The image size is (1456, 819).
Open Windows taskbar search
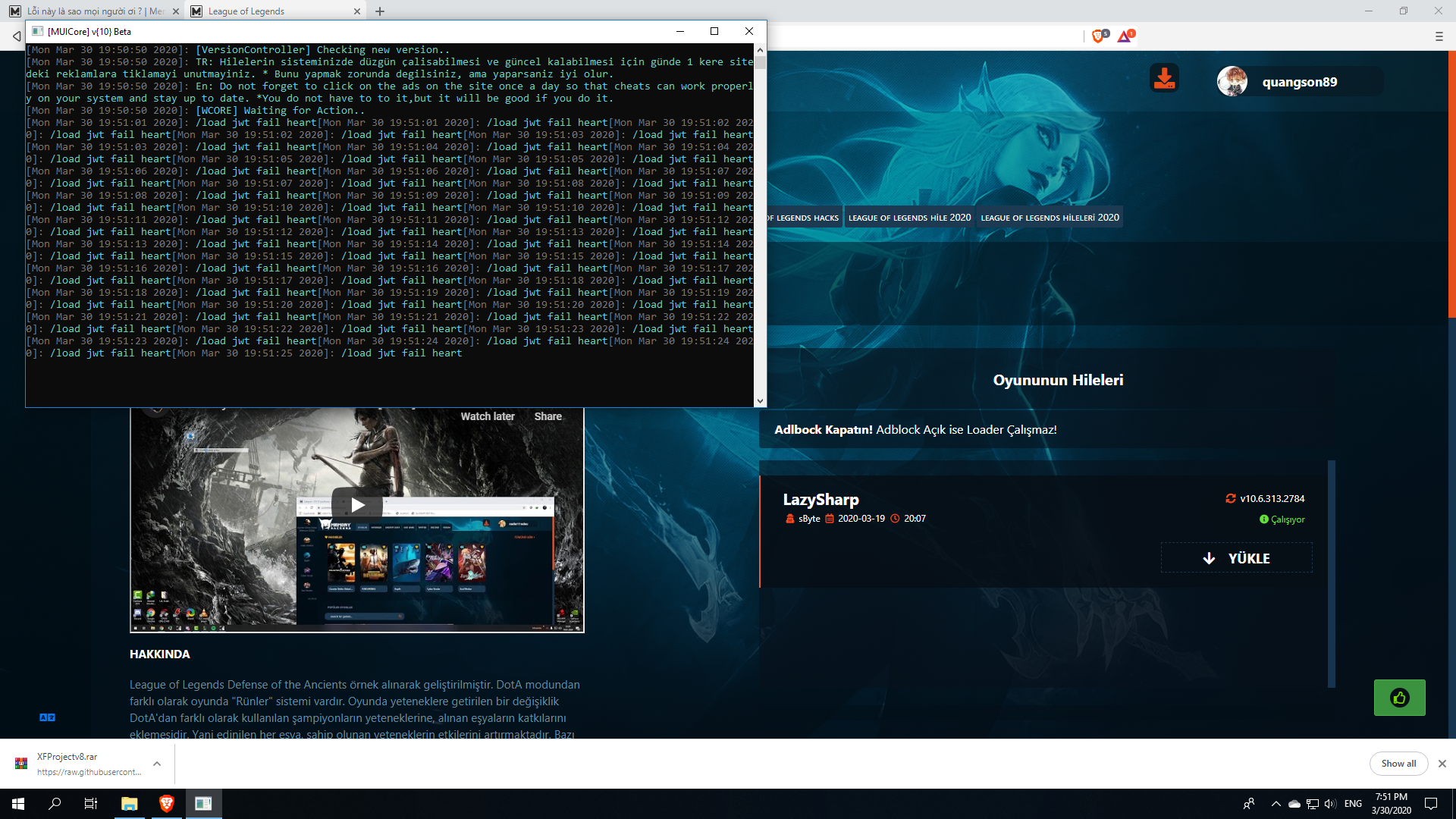click(55, 804)
